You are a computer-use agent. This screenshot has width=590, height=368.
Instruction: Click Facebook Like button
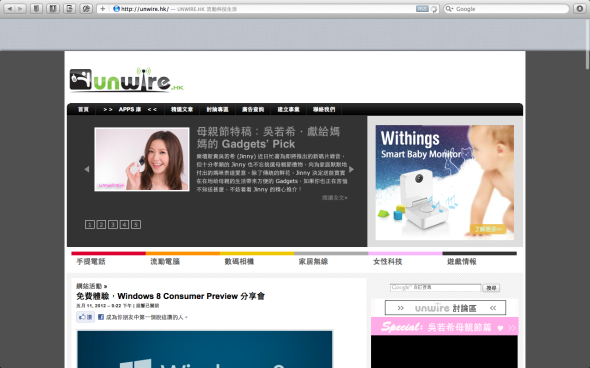click(x=85, y=317)
